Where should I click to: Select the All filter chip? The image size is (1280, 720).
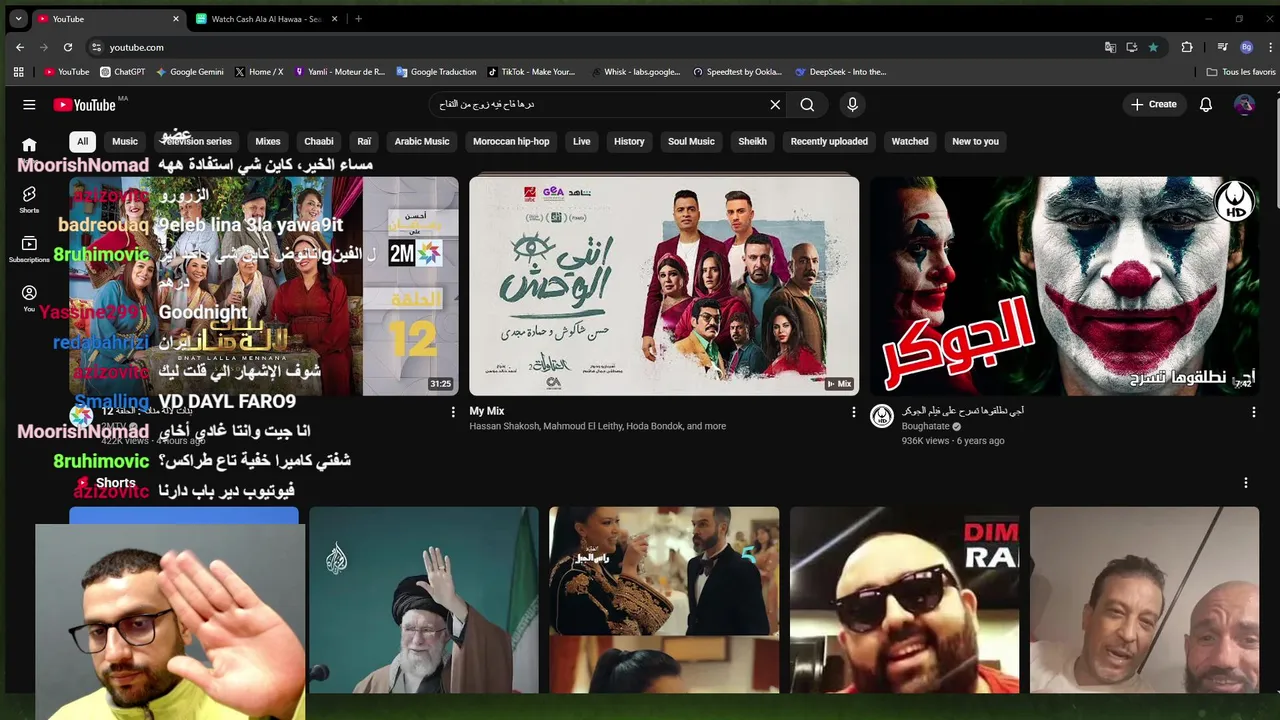pyautogui.click(x=82, y=141)
